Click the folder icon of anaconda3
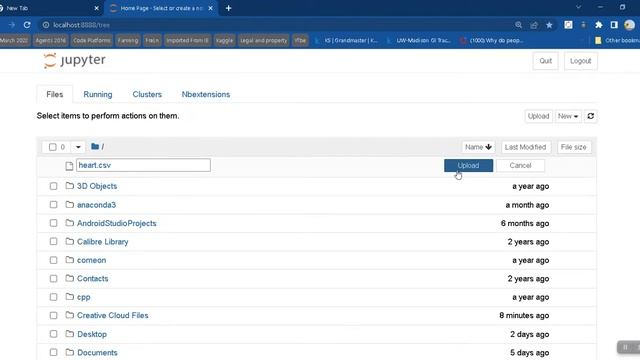Image resolution: width=640 pixels, height=360 pixels. (70, 204)
